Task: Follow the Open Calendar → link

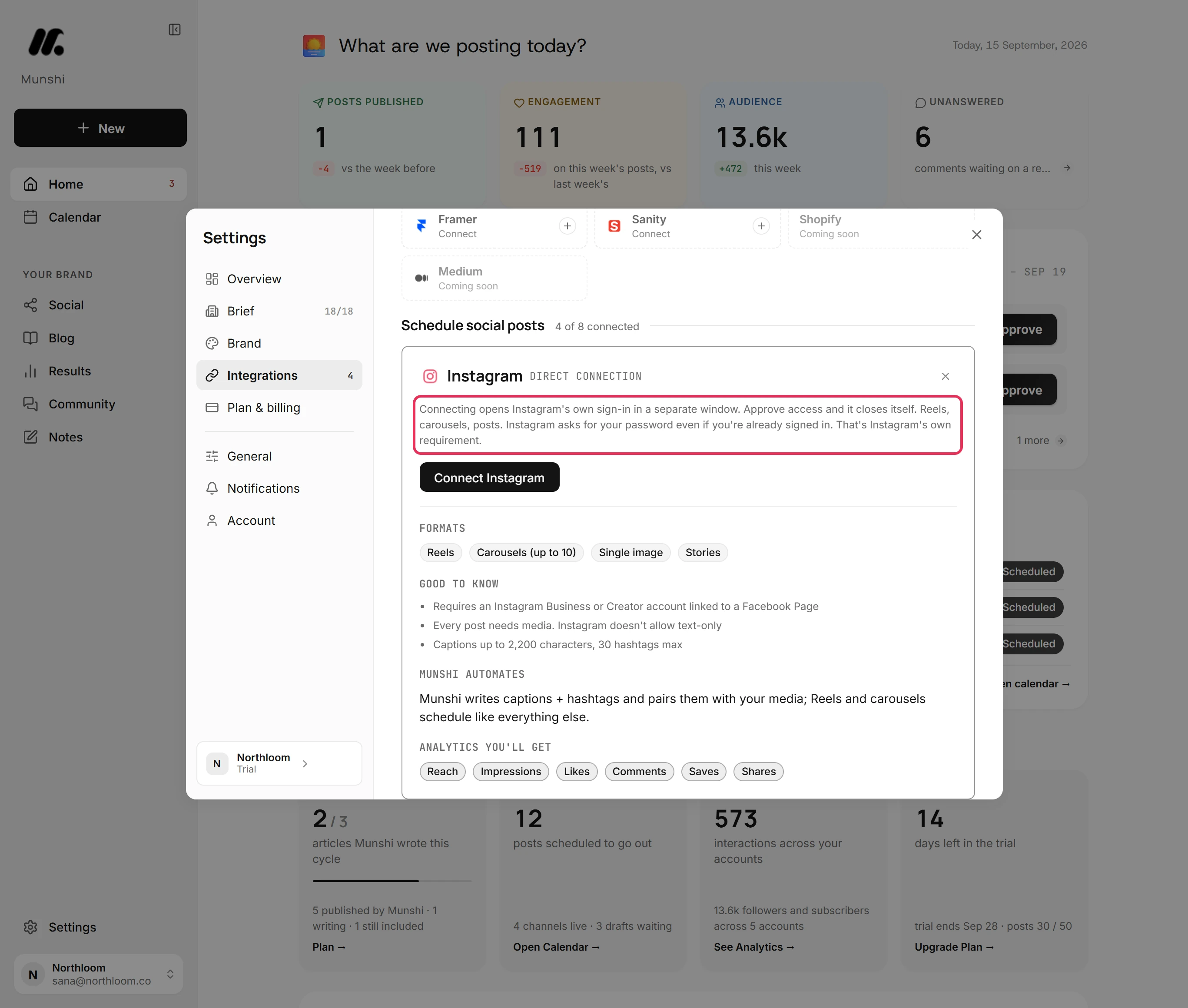Action: pos(556,947)
